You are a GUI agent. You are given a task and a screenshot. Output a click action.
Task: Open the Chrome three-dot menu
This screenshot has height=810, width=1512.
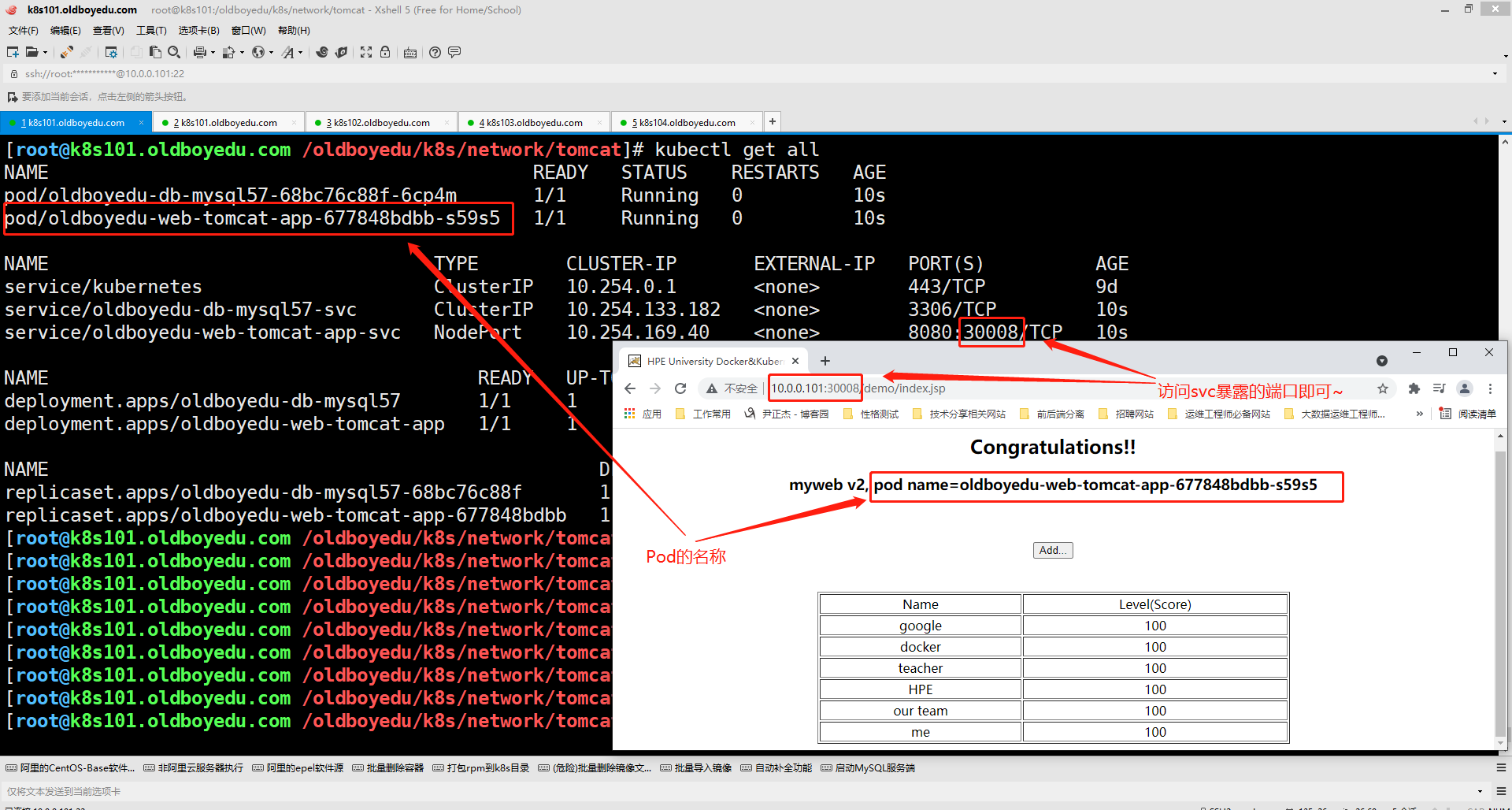[x=1490, y=388]
